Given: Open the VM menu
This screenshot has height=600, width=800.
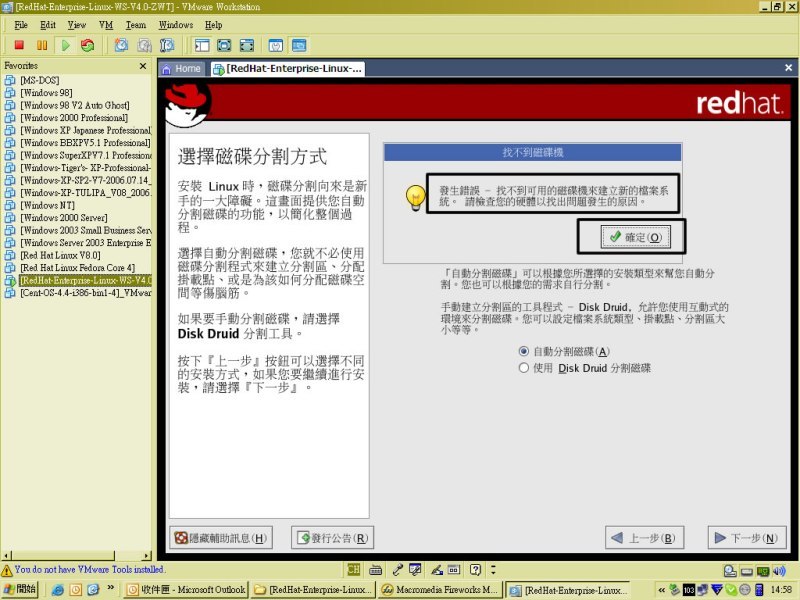Looking at the screenshot, I should coord(106,24).
